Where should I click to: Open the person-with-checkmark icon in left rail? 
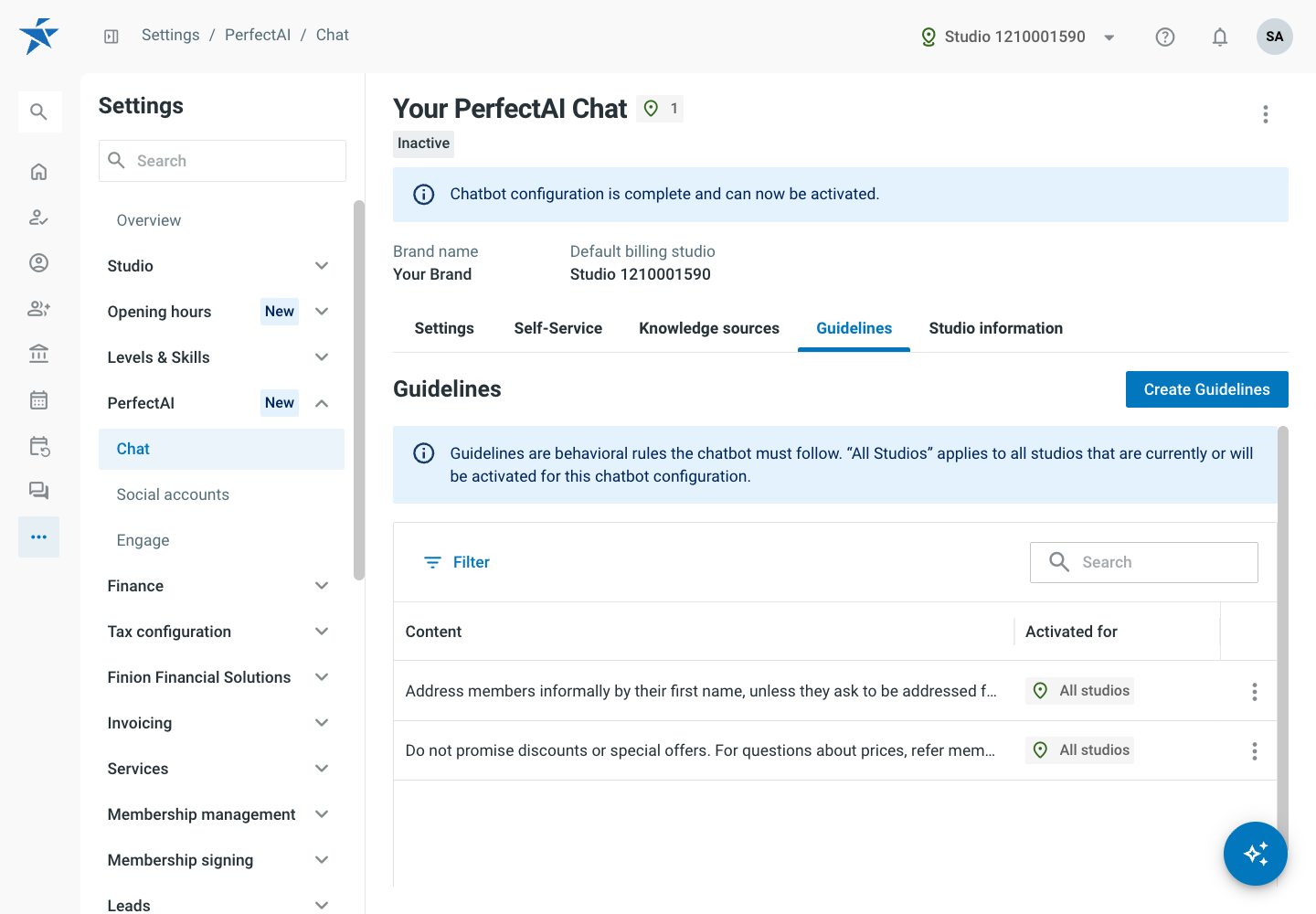[x=38, y=218]
